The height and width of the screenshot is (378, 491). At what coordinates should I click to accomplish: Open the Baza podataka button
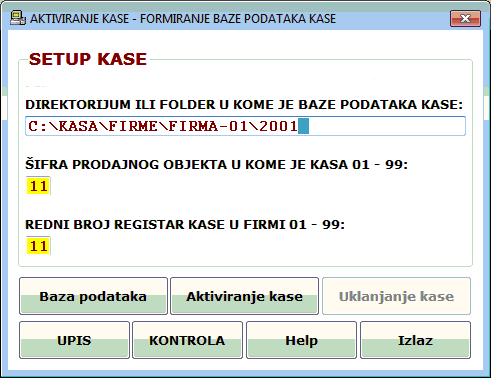pyautogui.click(x=93, y=296)
